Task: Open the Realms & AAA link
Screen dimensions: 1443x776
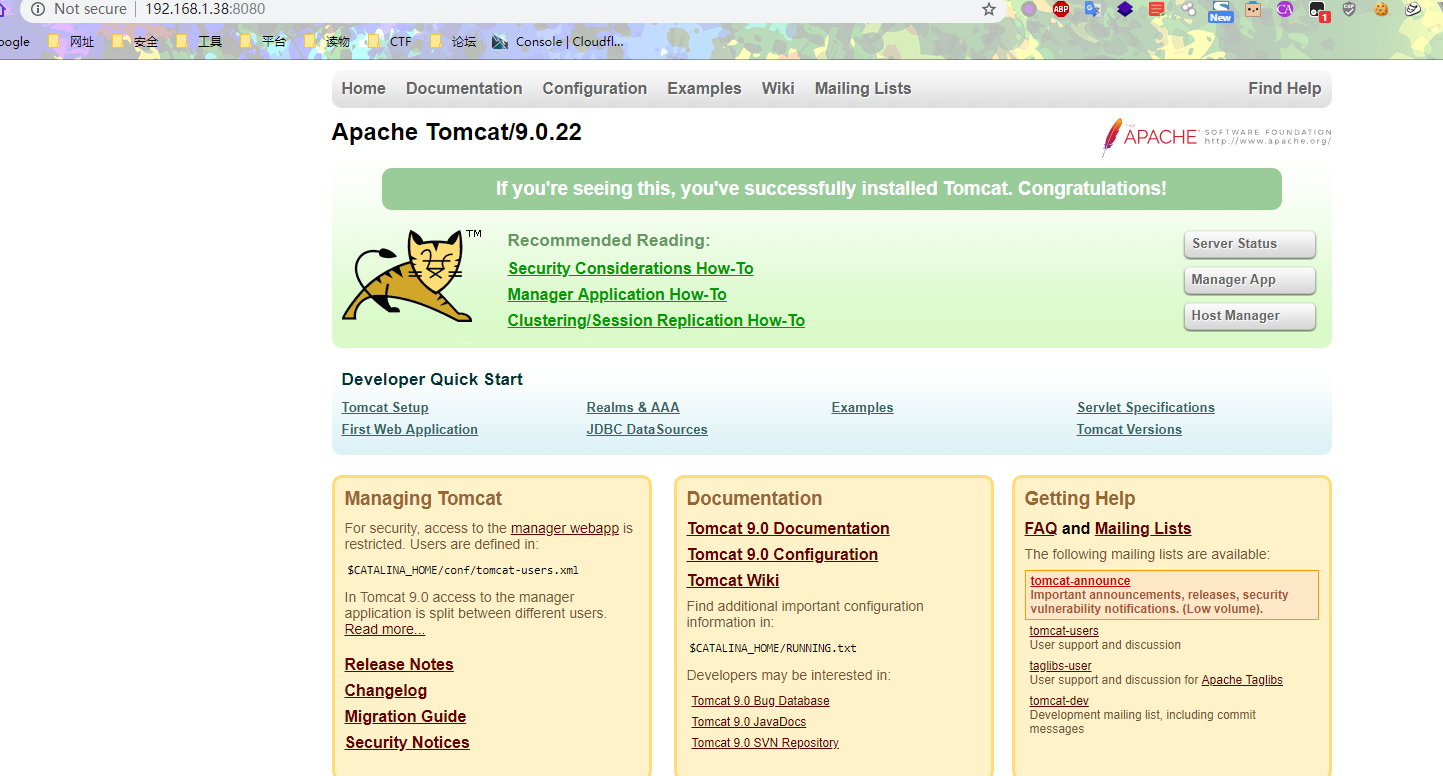Action: (x=633, y=408)
